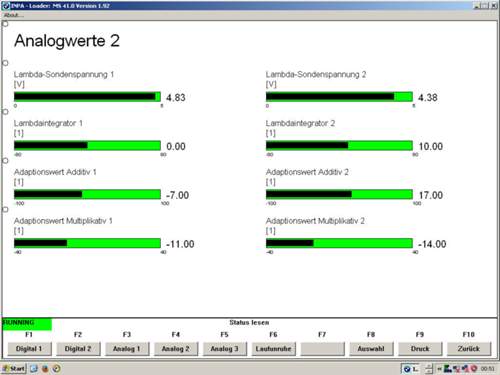Select the Analog 2 button
The height and width of the screenshot is (375, 500).
176,349
